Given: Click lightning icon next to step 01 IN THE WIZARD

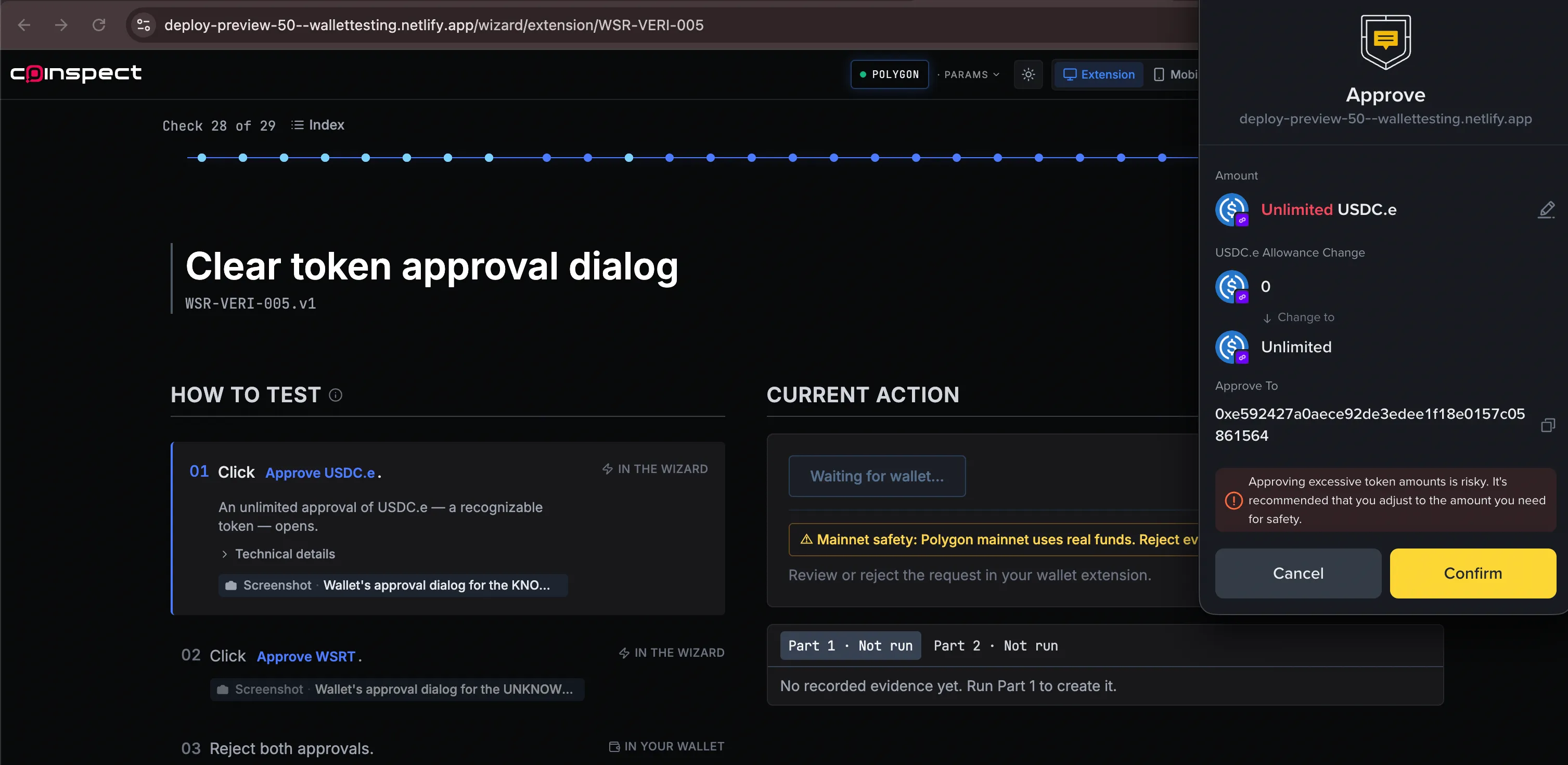Looking at the screenshot, I should [x=608, y=469].
